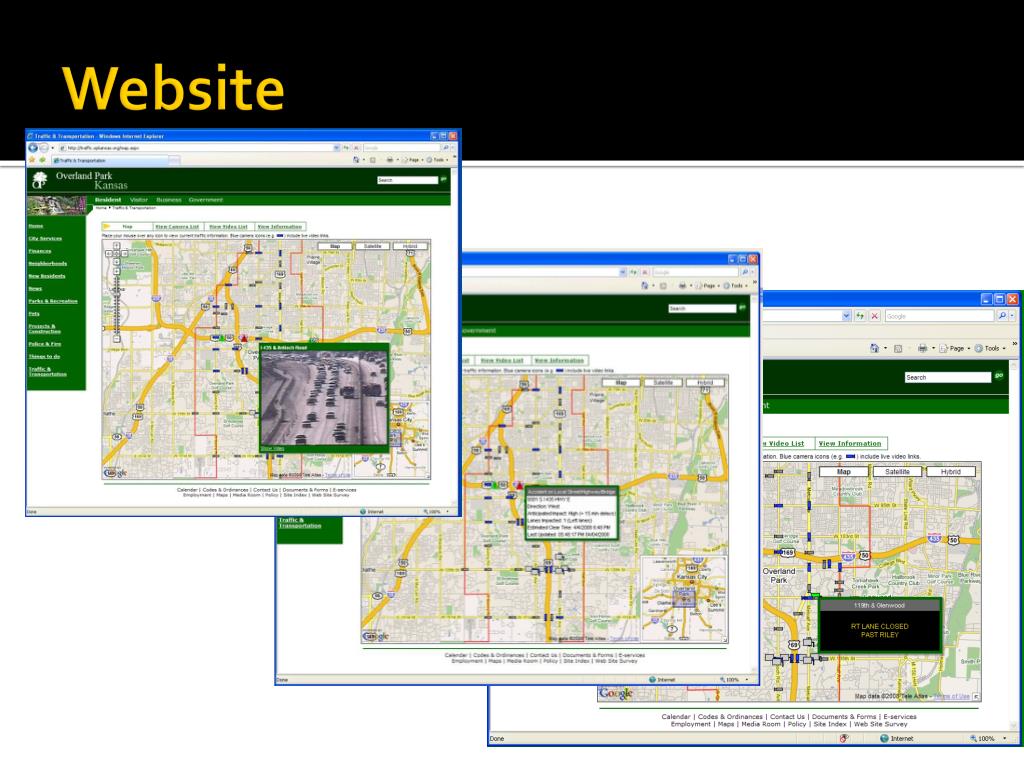Open Tools menu in middle window
Viewport: 1024px width, 768px height.
(x=733, y=285)
